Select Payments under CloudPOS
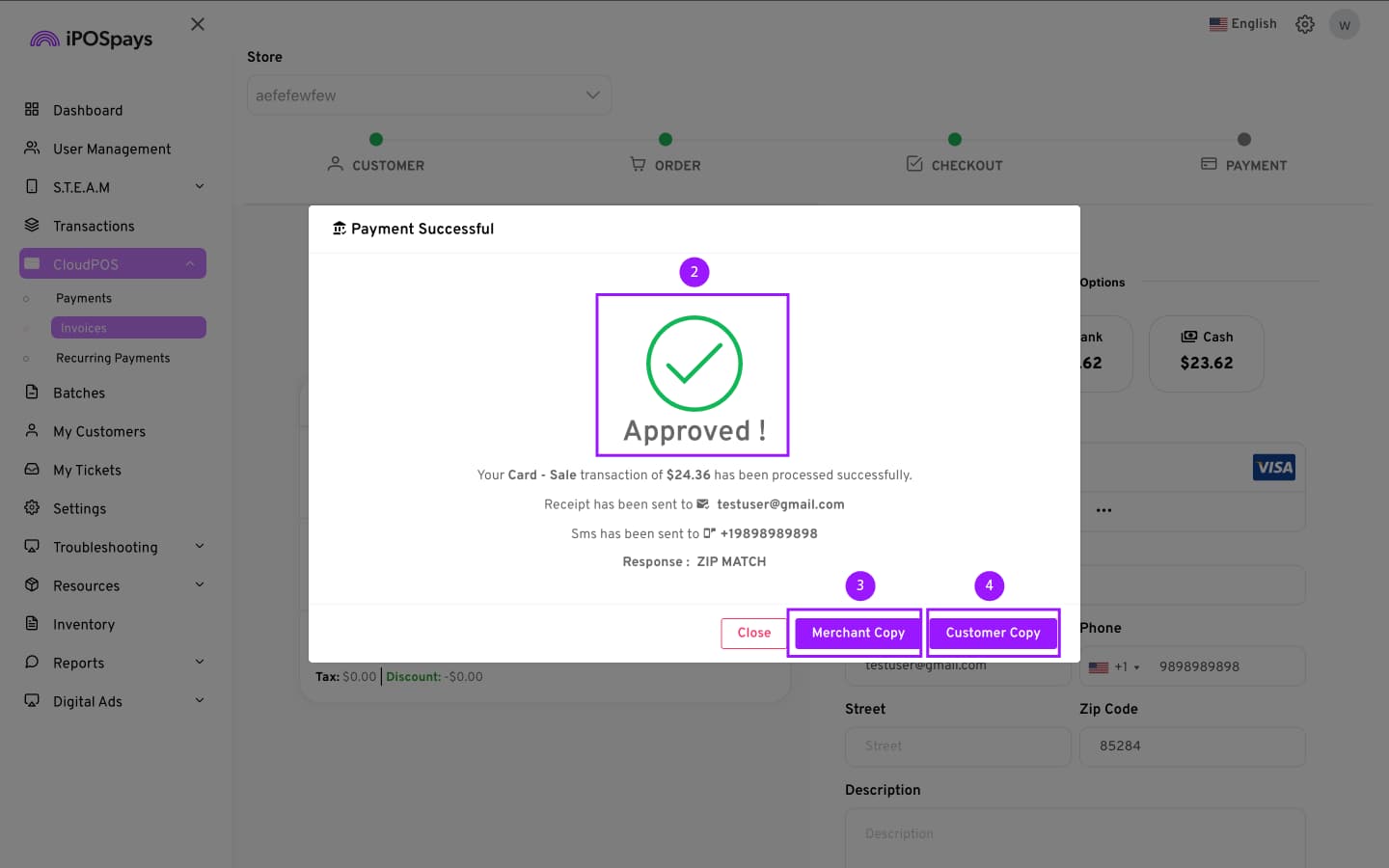Image resolution: width=1389 pixels, height=868 pixels. click(84, 298)
